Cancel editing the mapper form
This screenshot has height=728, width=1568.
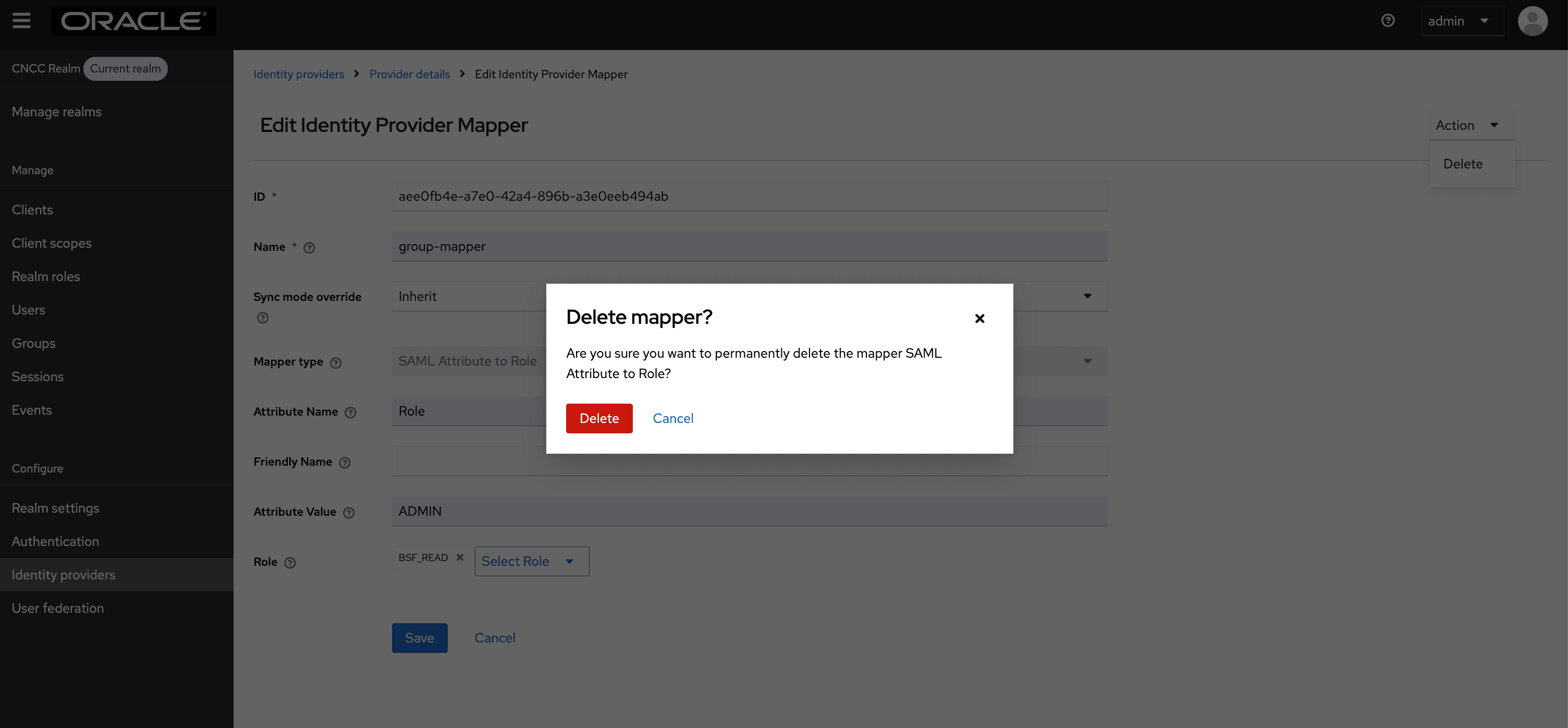[494, 638]
